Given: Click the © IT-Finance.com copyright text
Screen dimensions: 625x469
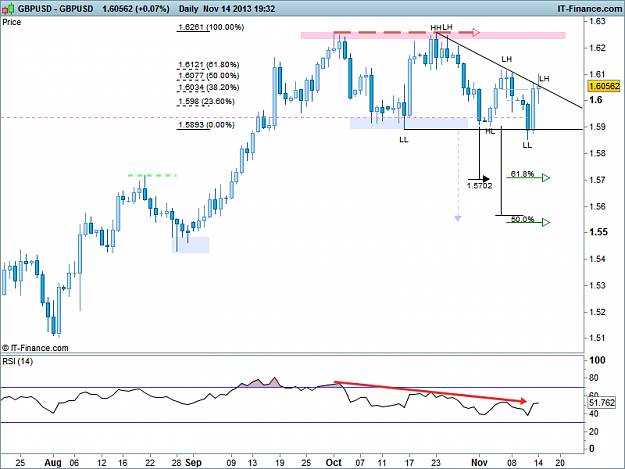Looking at the screenshot, I should click(35, 348).
